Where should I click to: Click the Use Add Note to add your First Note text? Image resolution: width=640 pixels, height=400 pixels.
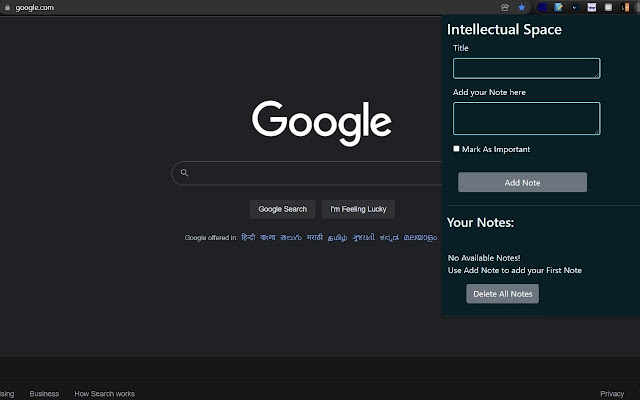pos(515,270)
